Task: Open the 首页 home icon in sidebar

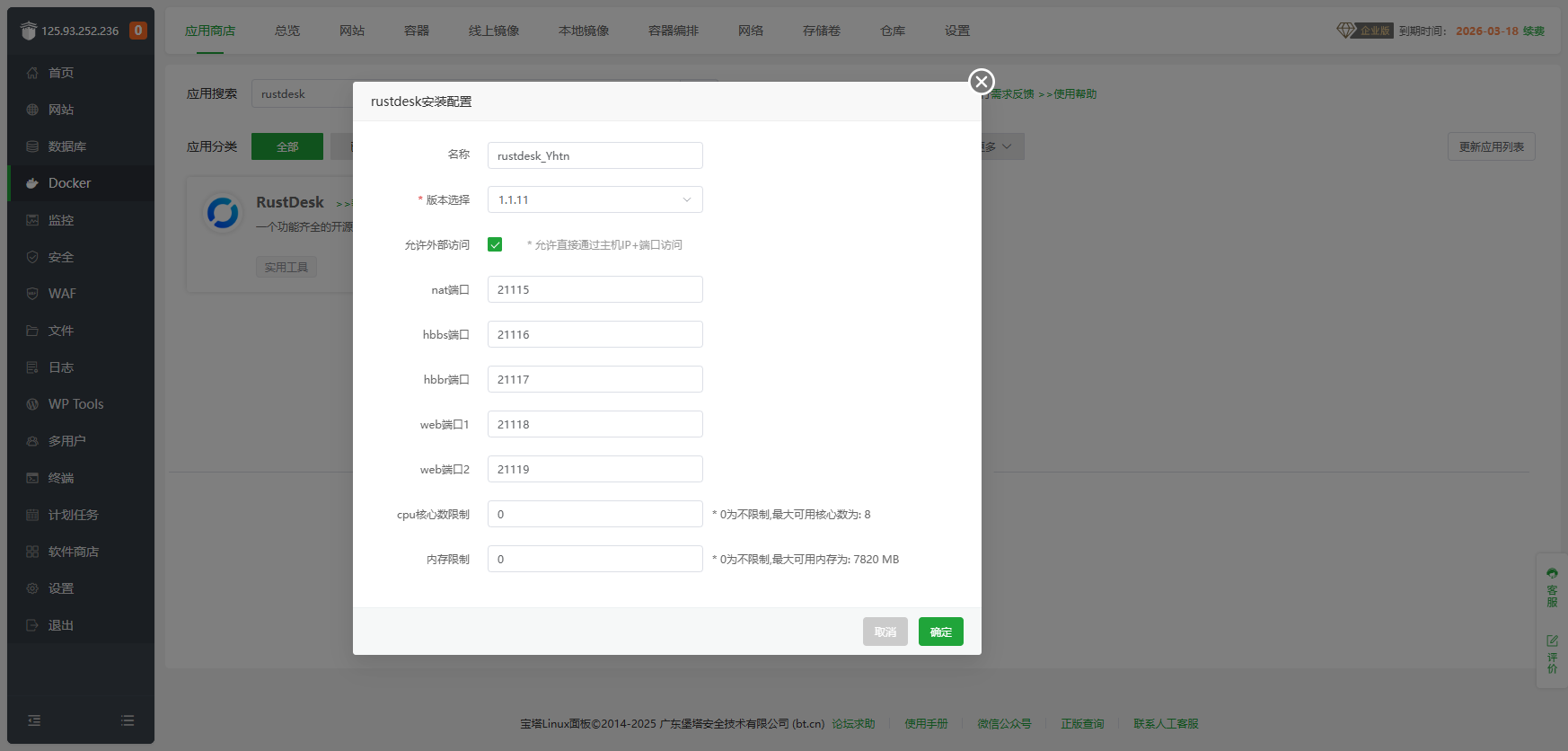Action: pyautogui.click(x=32, y=73)
